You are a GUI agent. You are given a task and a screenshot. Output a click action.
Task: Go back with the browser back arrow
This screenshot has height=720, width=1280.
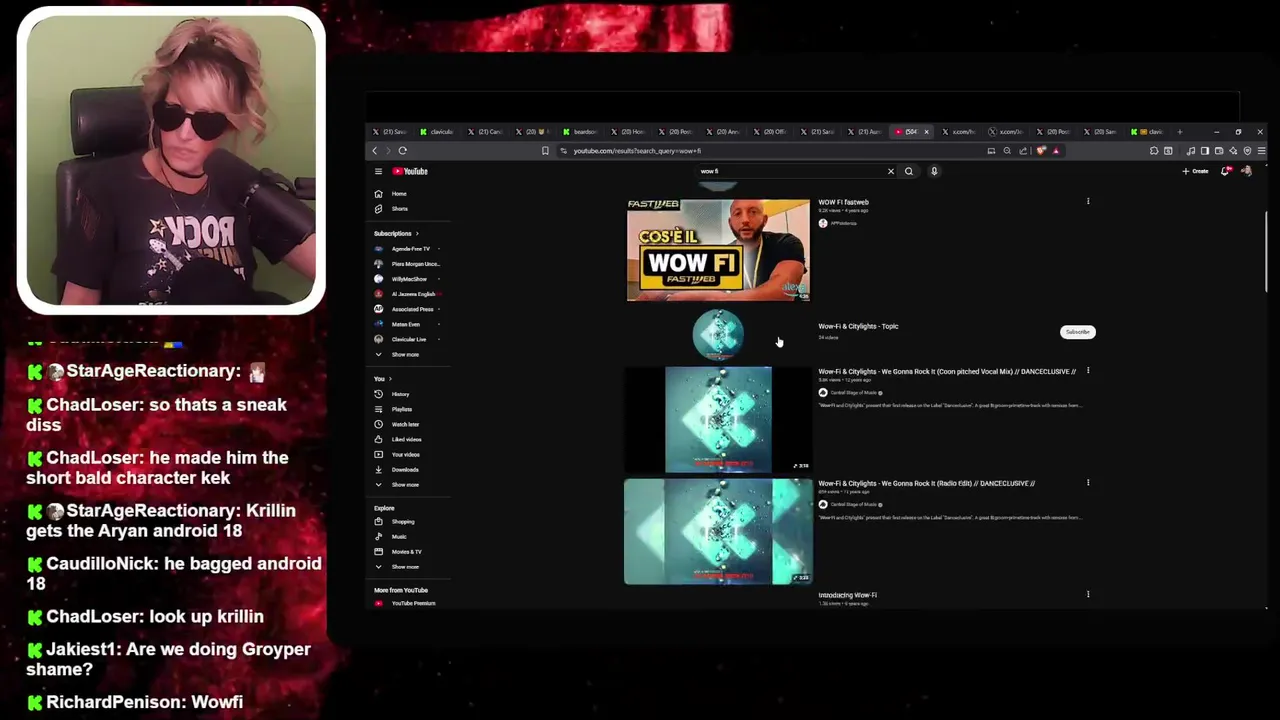click(375, 151)
